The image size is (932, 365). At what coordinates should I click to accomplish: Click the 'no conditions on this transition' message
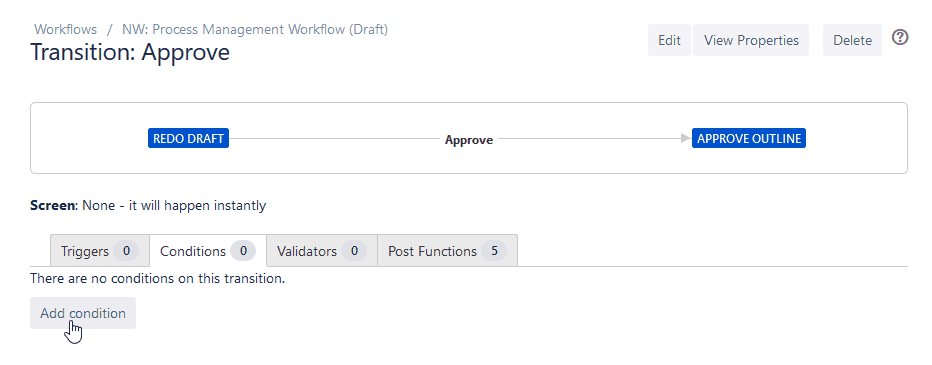pyautogui.click(x=158, y=278)
